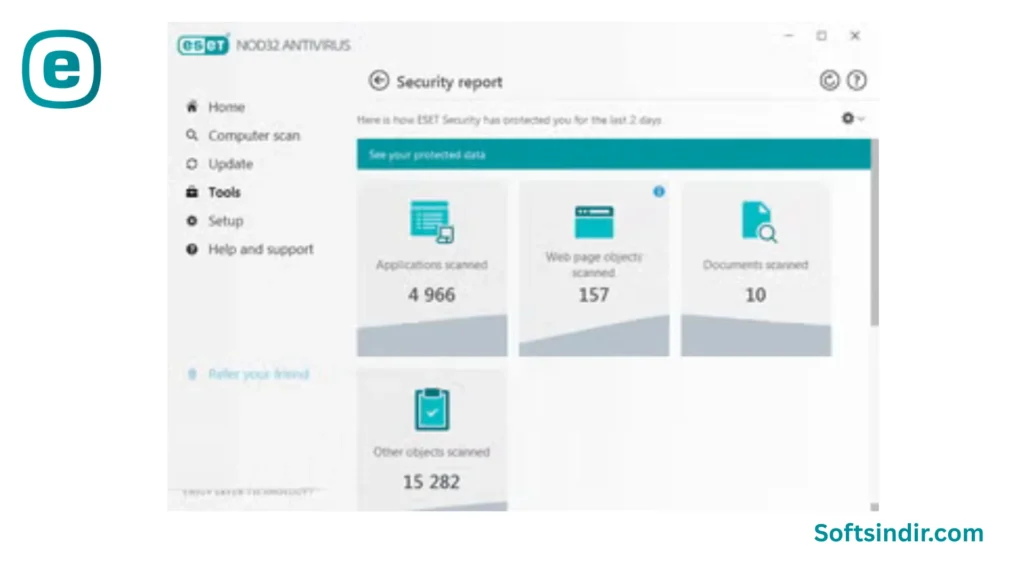Expand the gear settings dropdown
The width and height of the screenshot is (1024, 576).
[x=852, y=118]
